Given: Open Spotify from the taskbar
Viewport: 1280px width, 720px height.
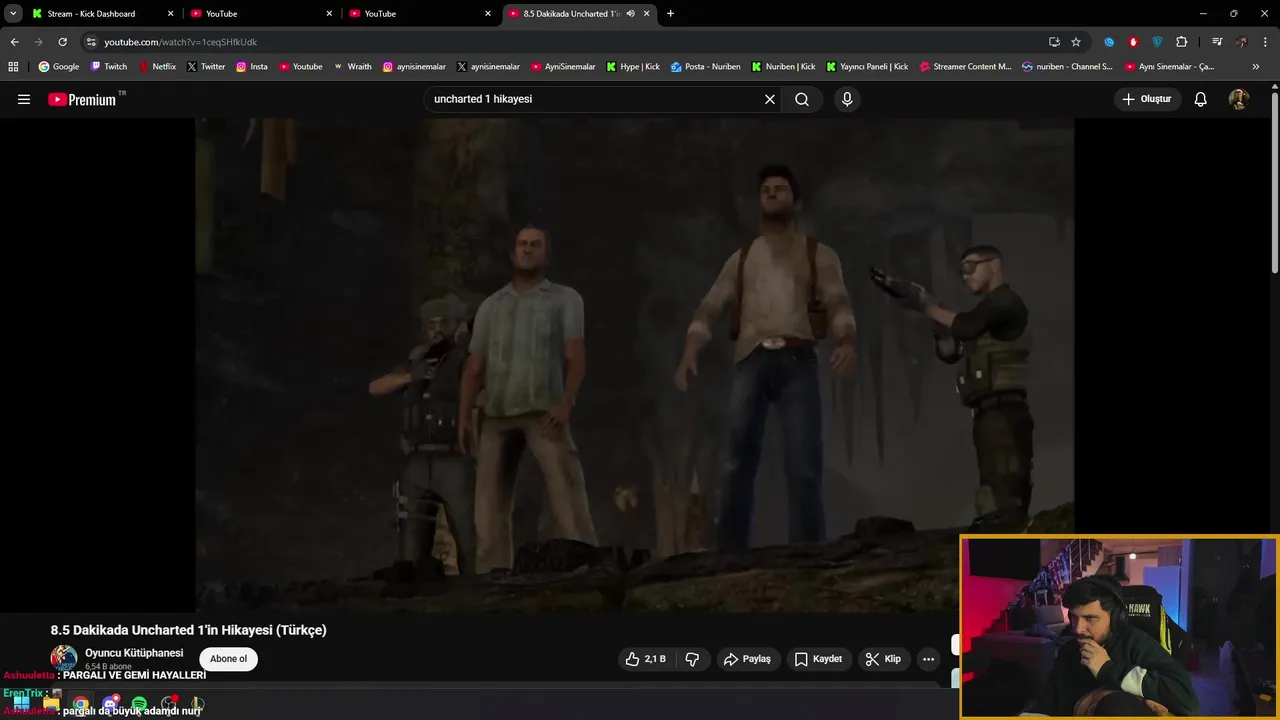Looking at the screenshot, I should click(x=139, y=704).
